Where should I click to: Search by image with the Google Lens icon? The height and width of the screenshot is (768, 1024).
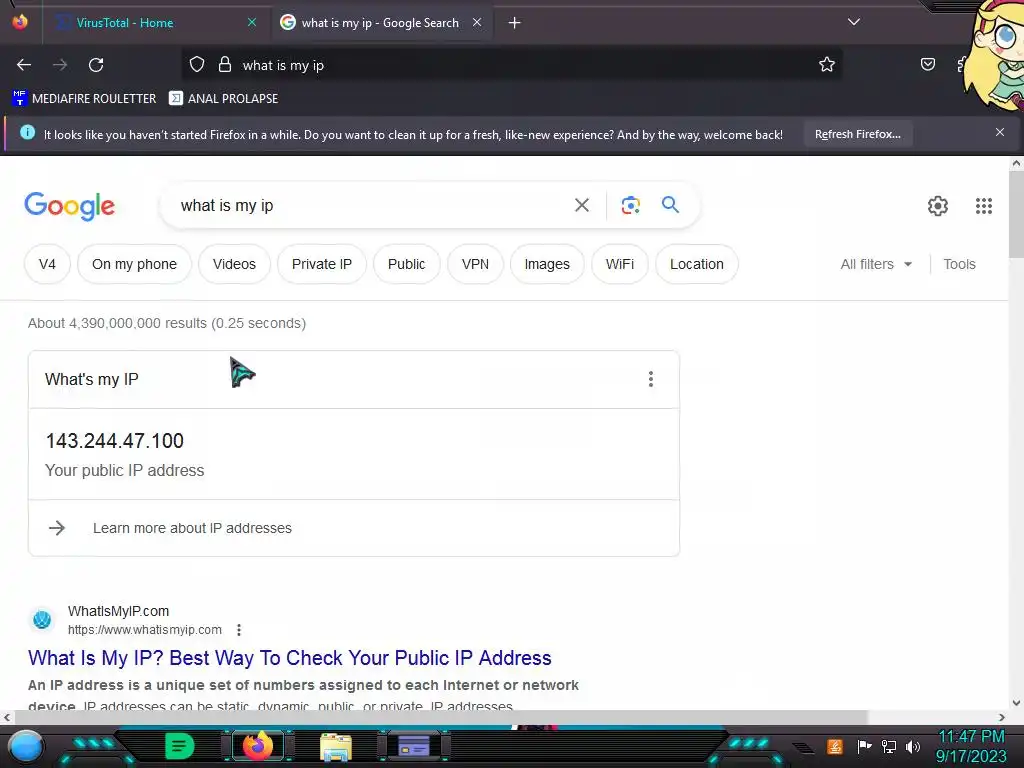(x=631, y=206)
